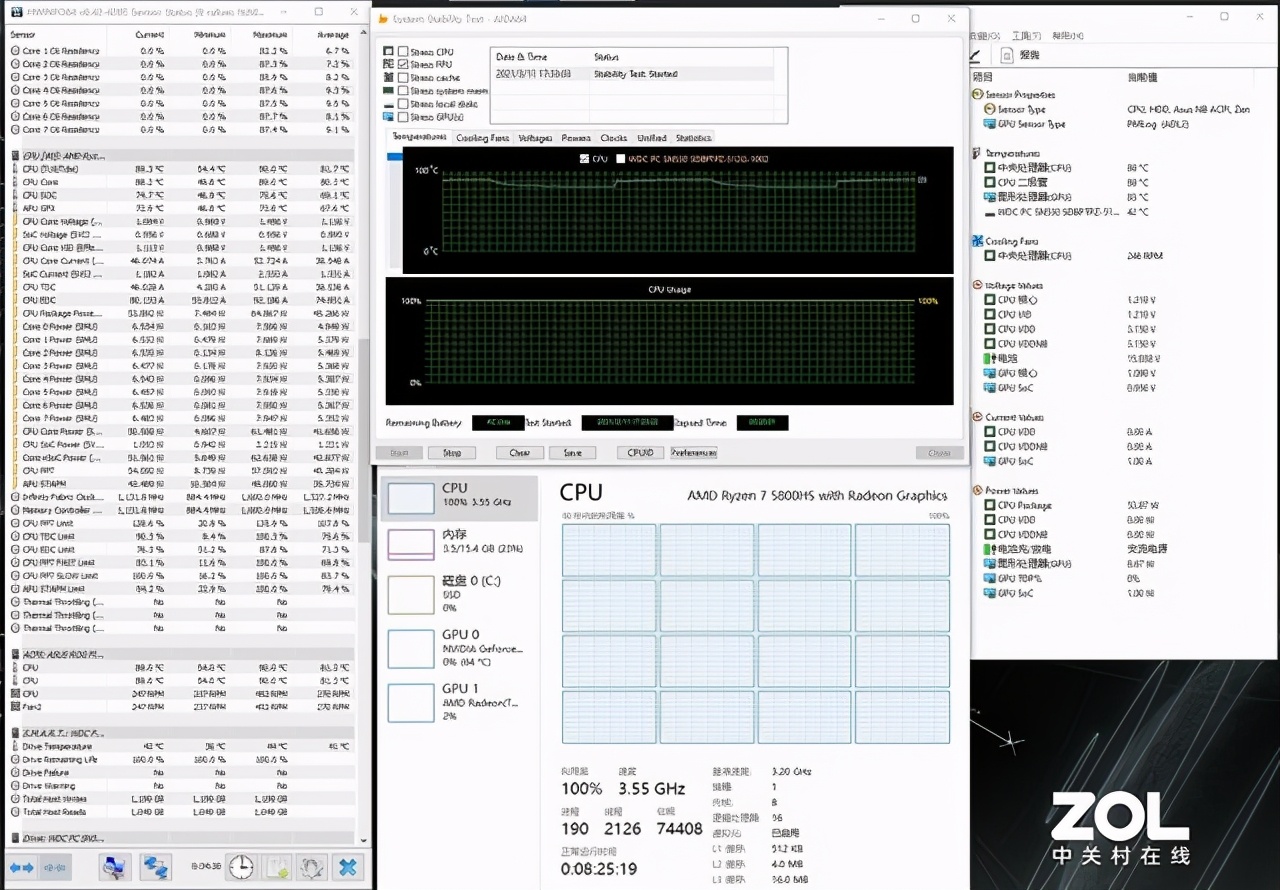This screenshot has height=890, width=1280.
Task: Click HWiNFO scrollbar down arrow
Action: (x=363, y=841)
